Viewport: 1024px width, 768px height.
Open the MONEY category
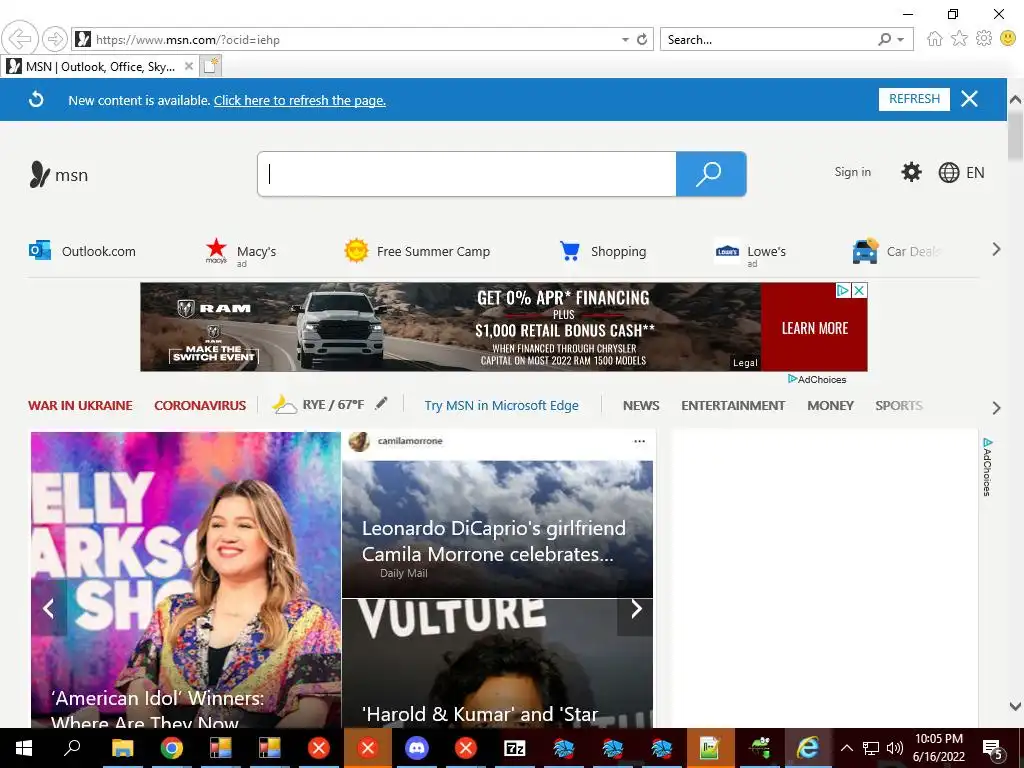click(x=830, y=406)
